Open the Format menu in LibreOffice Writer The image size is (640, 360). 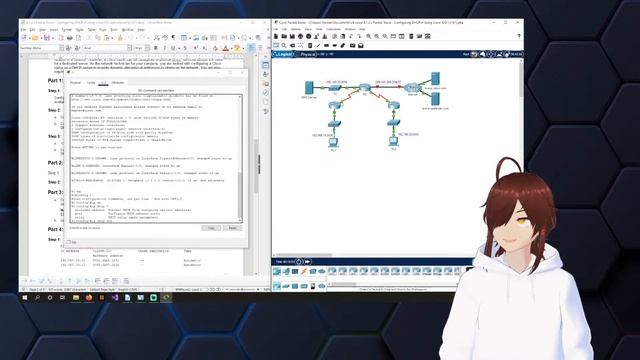(x=67, y=30)
